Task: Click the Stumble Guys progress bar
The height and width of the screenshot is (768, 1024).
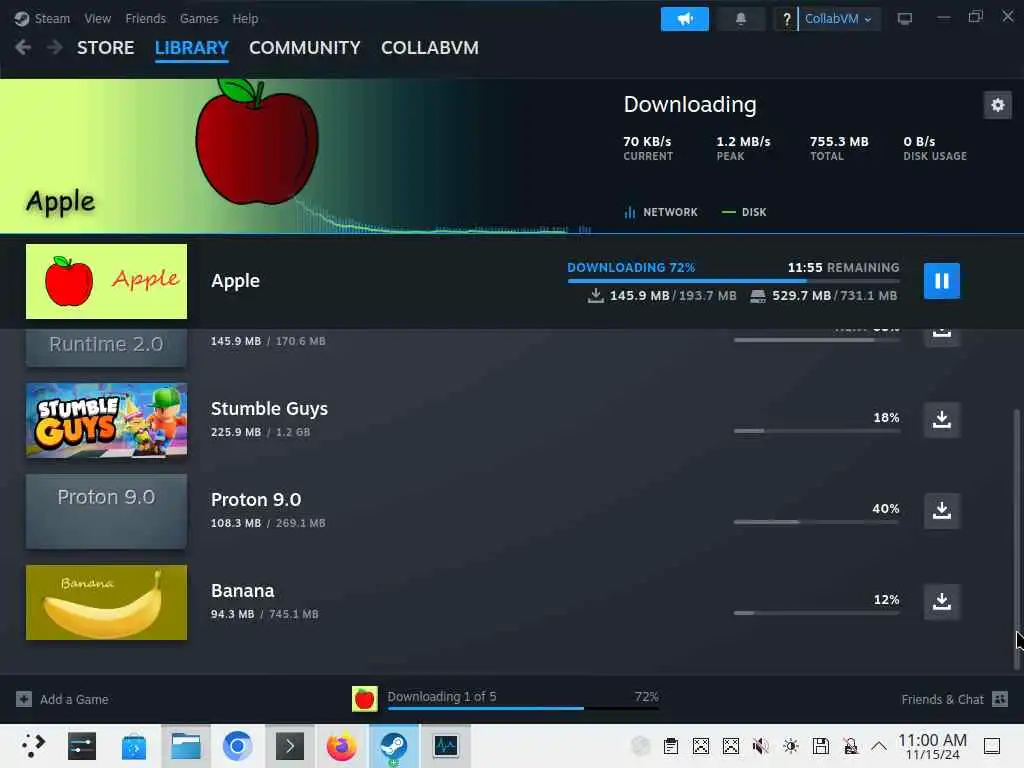Action: tap(816, 431)
